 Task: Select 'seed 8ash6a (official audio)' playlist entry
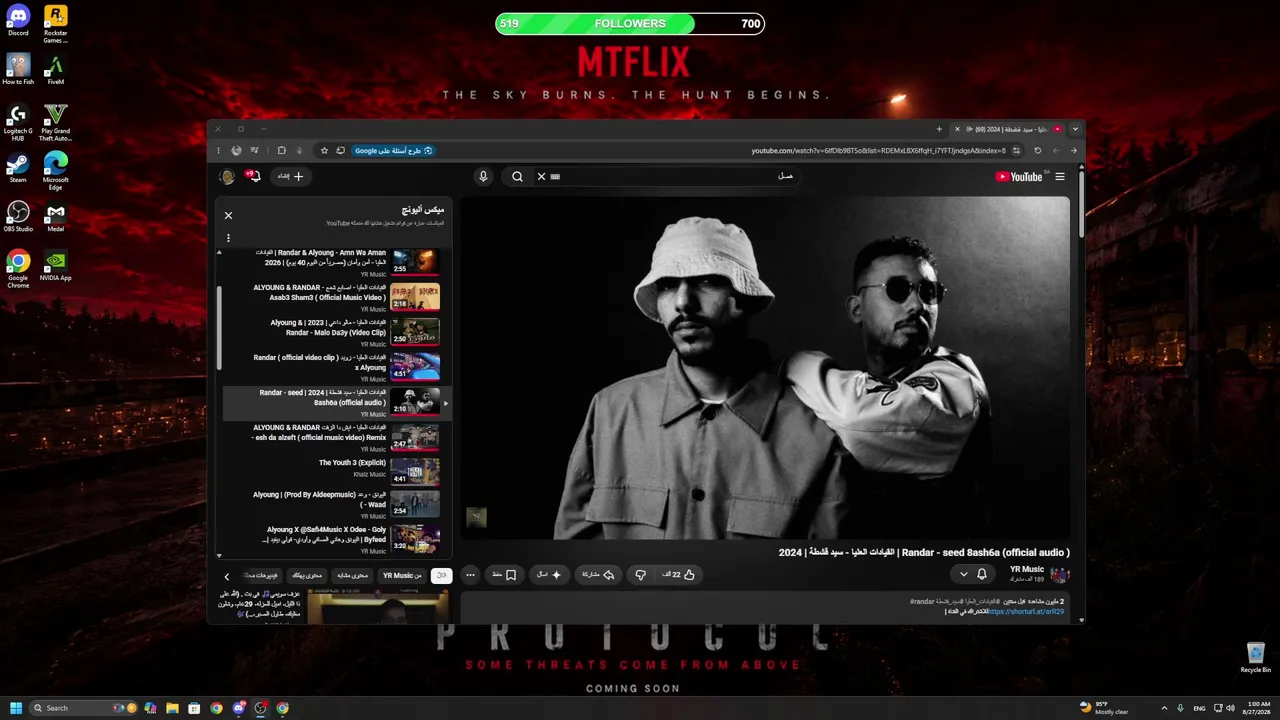click(335, 402)
